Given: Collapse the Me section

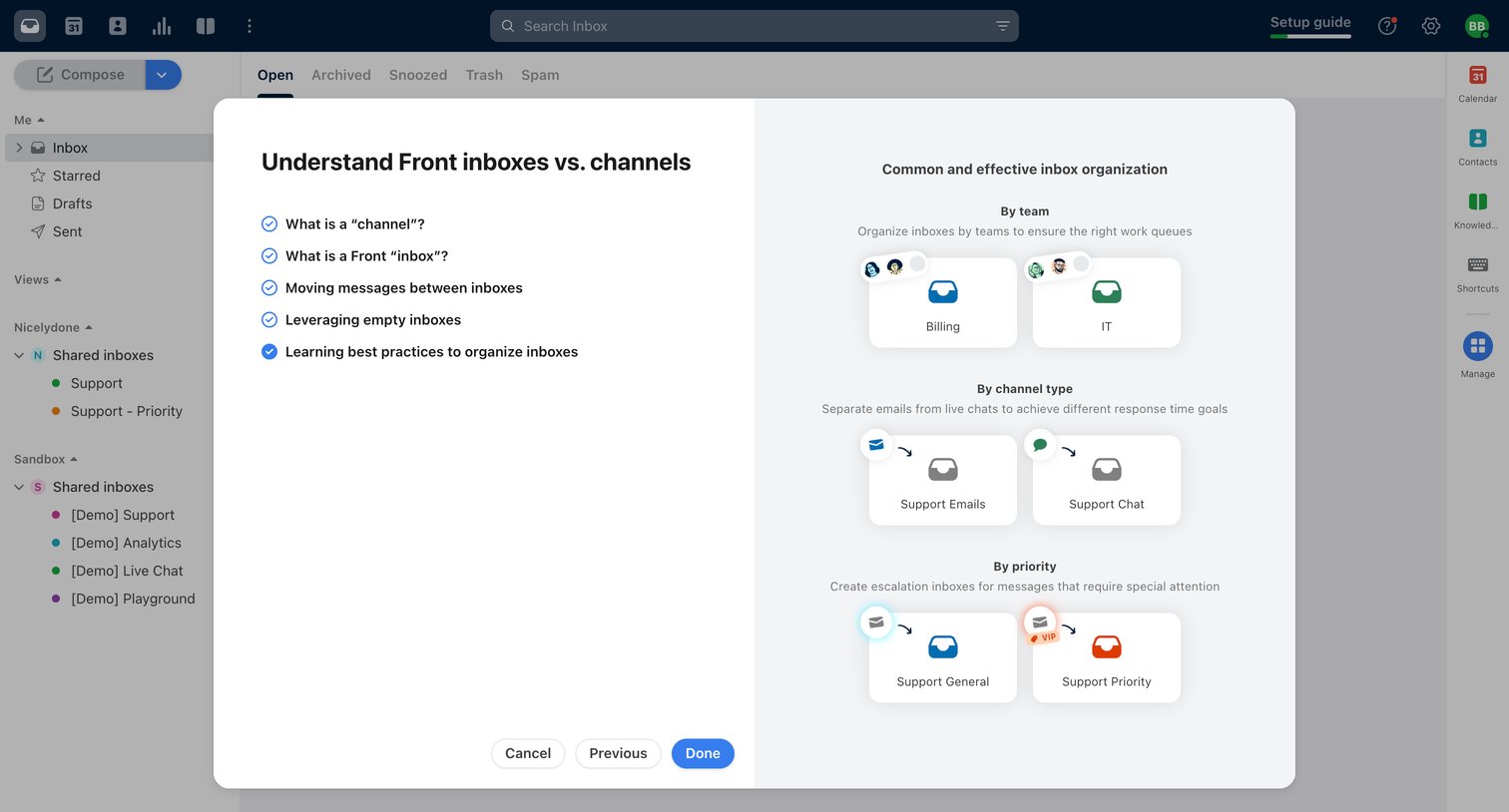Looking at the screenshot, I should (x=29, y=120).
